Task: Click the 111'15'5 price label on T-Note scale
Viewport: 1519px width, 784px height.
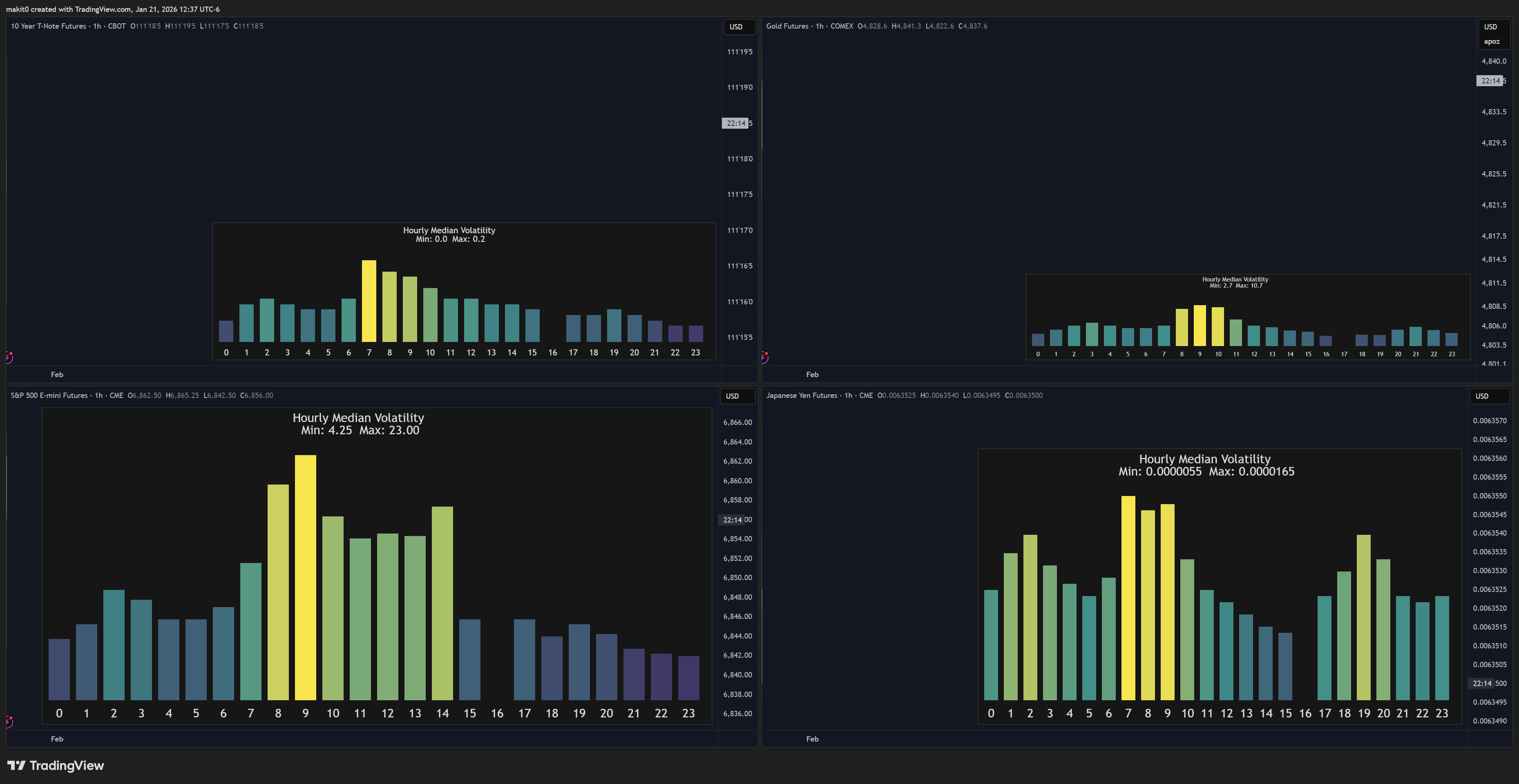Action: point(739,337)
